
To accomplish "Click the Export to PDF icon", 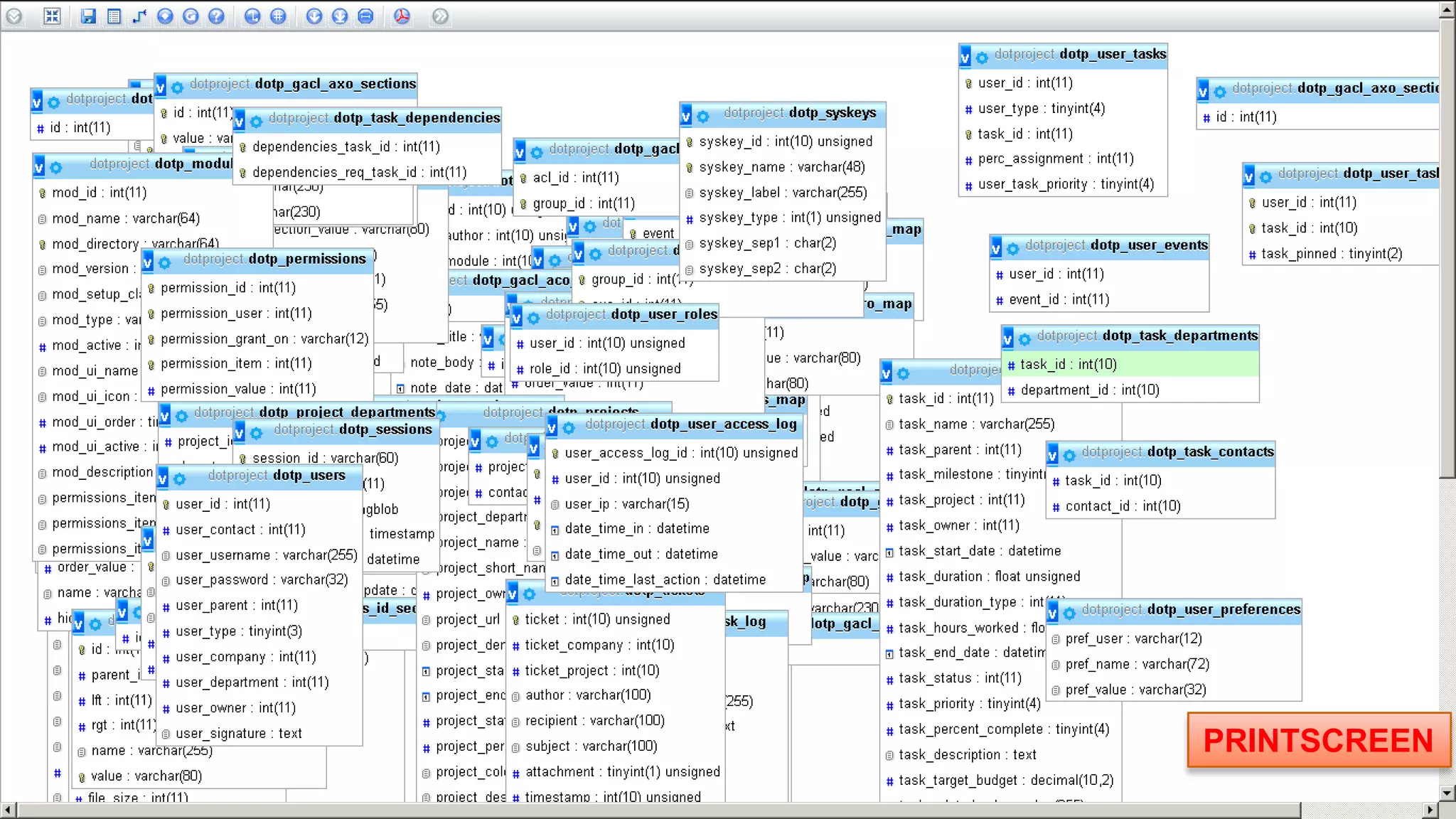I will click(402, 16).
